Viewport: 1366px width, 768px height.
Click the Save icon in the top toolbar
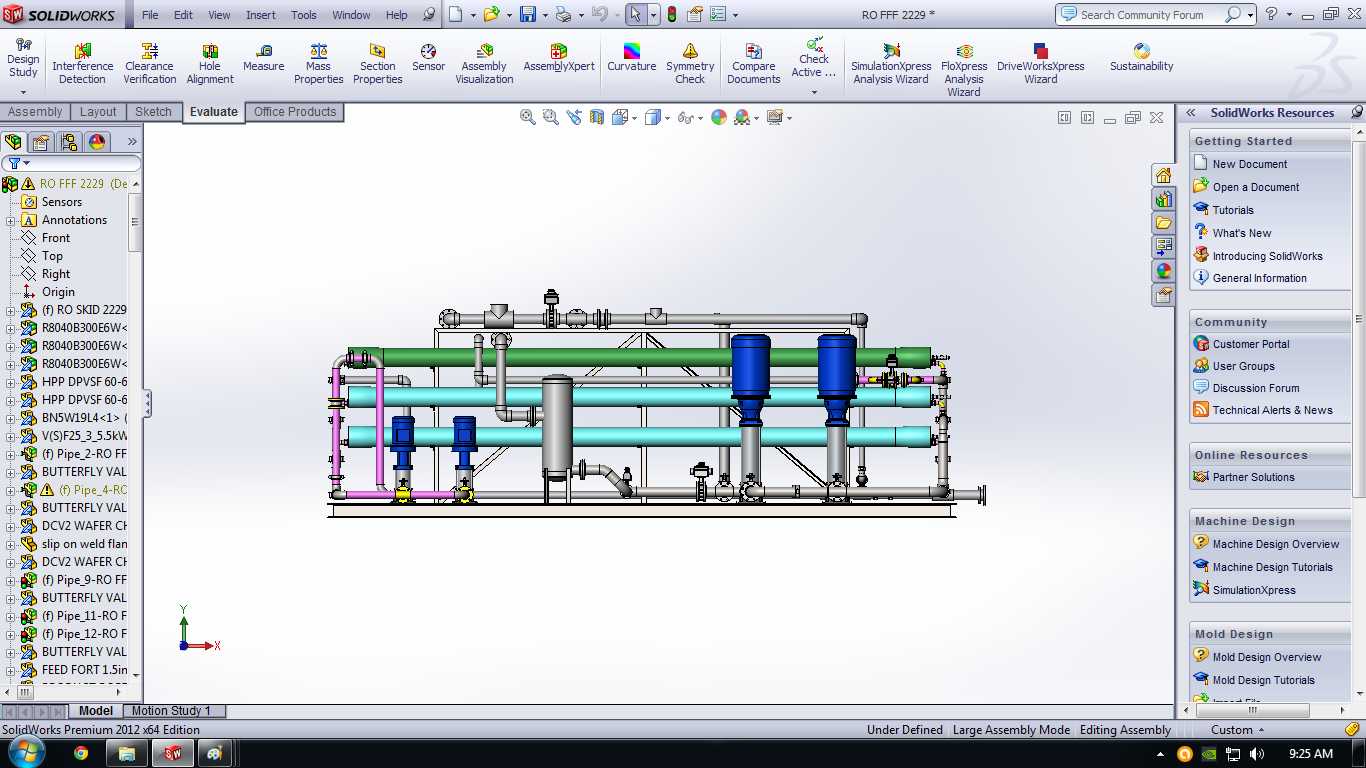coord(527,14)
